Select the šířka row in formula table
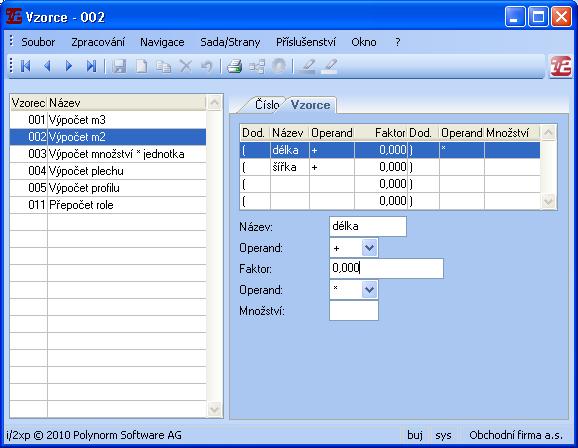The image size is (578, 448). (x=390, y=167)
